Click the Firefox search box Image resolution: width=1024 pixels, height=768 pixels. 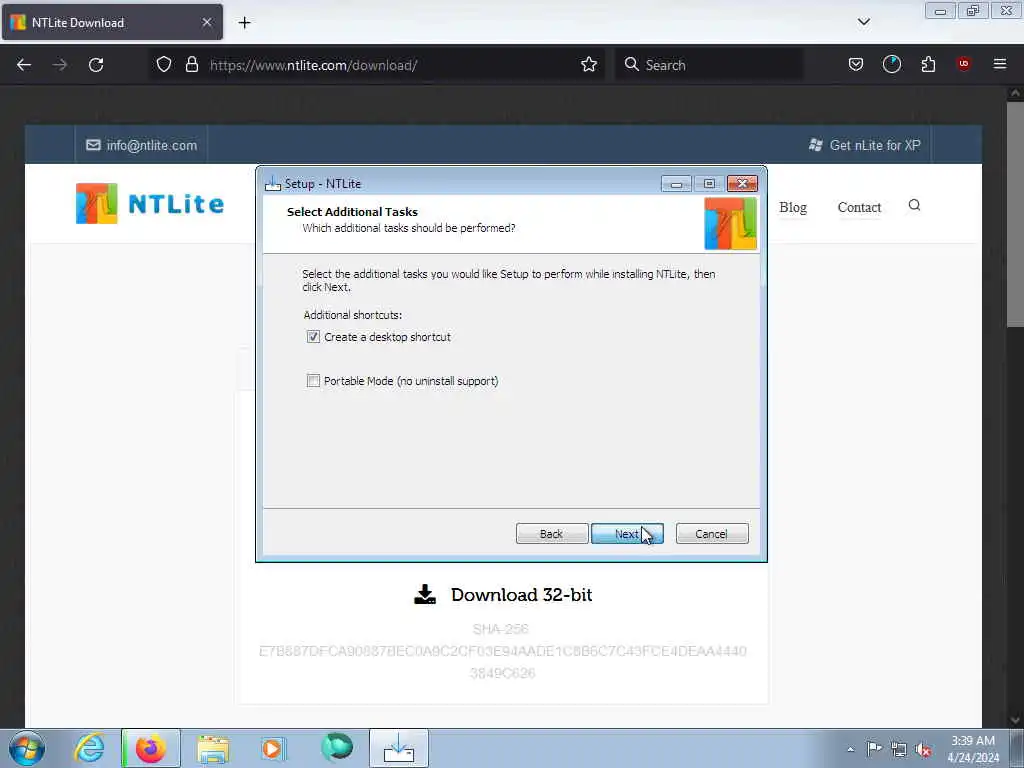pyautogui.click(x=709, y=65)
